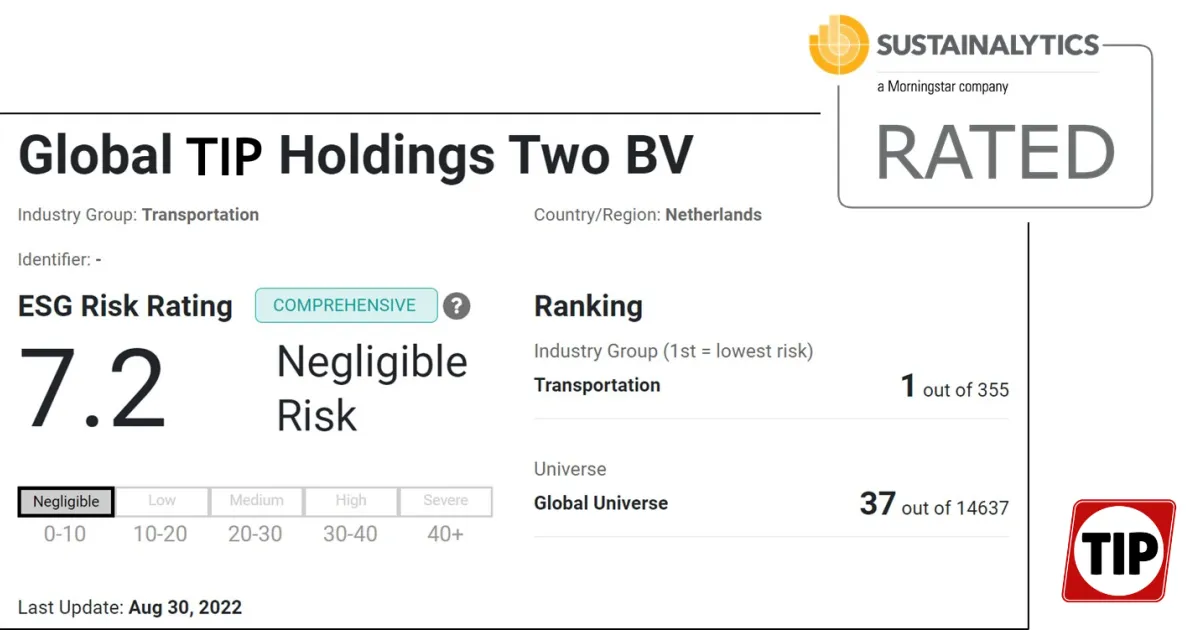Click the COMPREHENSIVE rating badge
1200x630 pixels.
click(345, 305)
